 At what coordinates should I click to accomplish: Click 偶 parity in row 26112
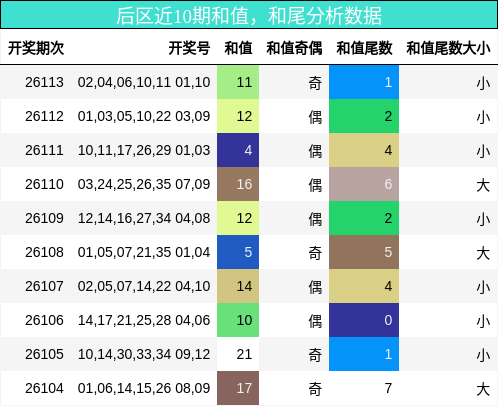(315, 117)
